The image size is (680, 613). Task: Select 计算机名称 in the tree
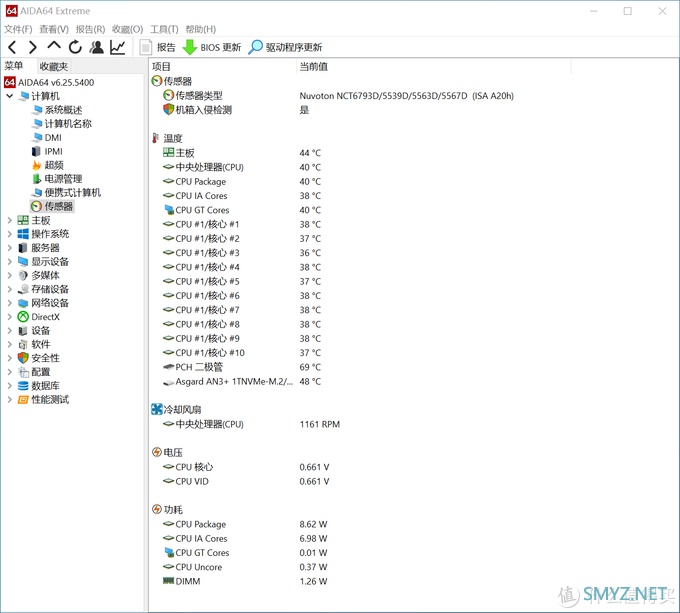pos(62,124)
